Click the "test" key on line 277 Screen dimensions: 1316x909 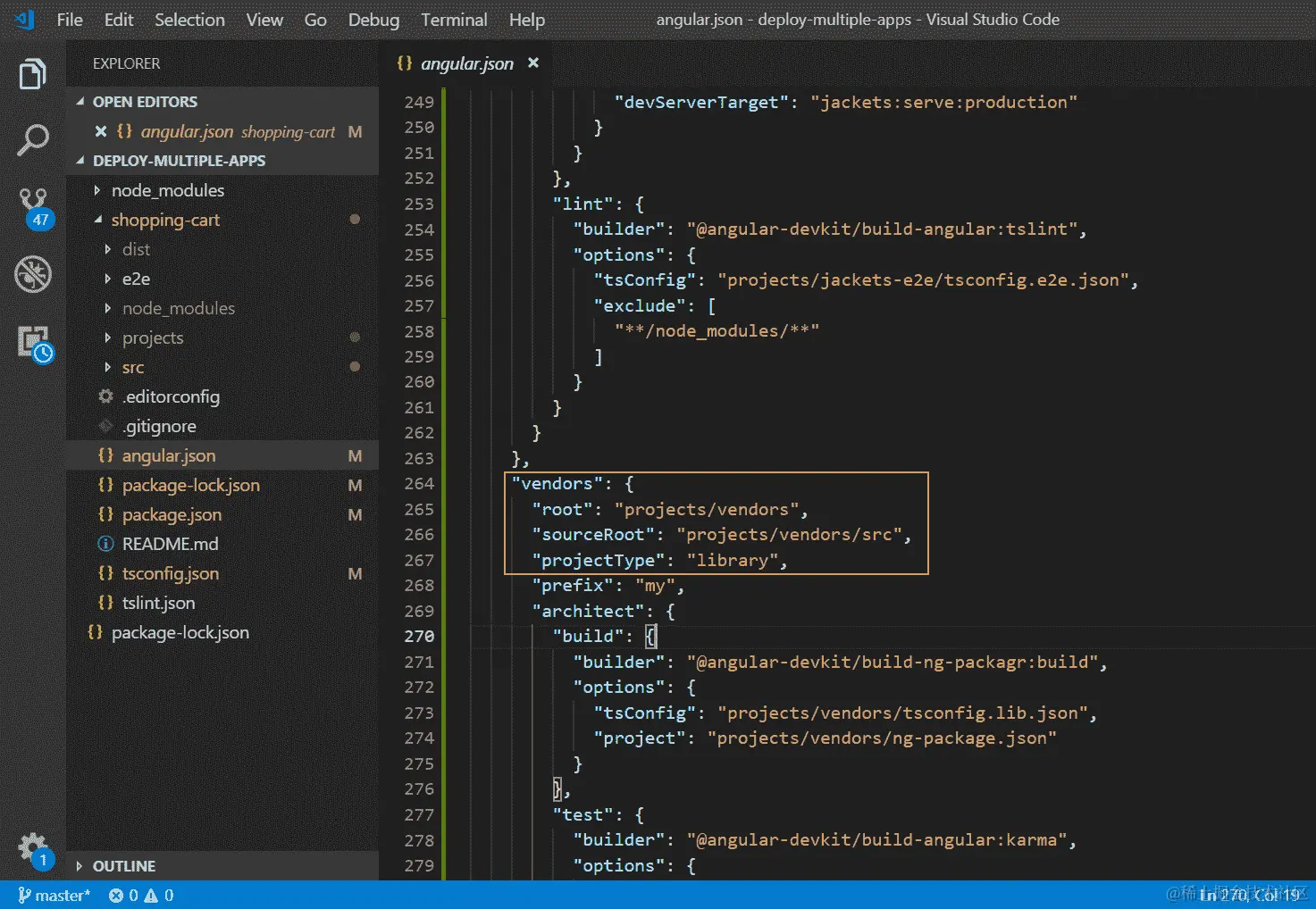(x=583, y=814)
